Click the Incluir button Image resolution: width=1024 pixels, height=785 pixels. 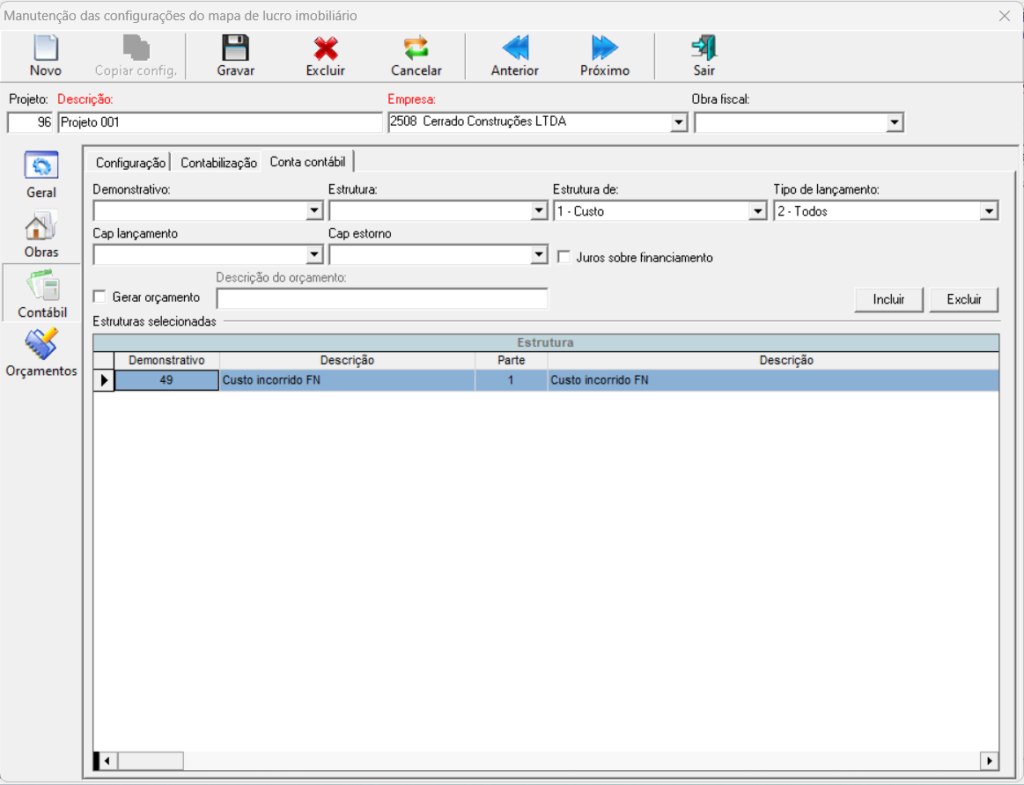pyautogui.click(x=888, y=299)
